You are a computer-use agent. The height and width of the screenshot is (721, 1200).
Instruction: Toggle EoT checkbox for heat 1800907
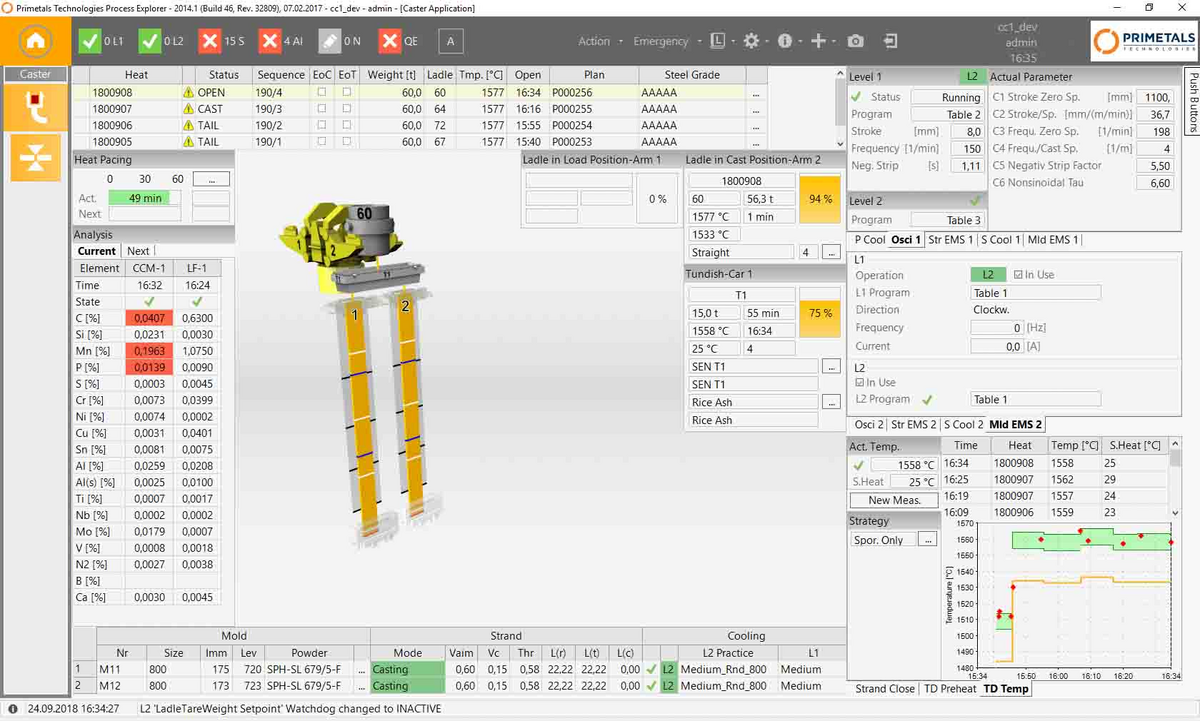coord(347,109)
